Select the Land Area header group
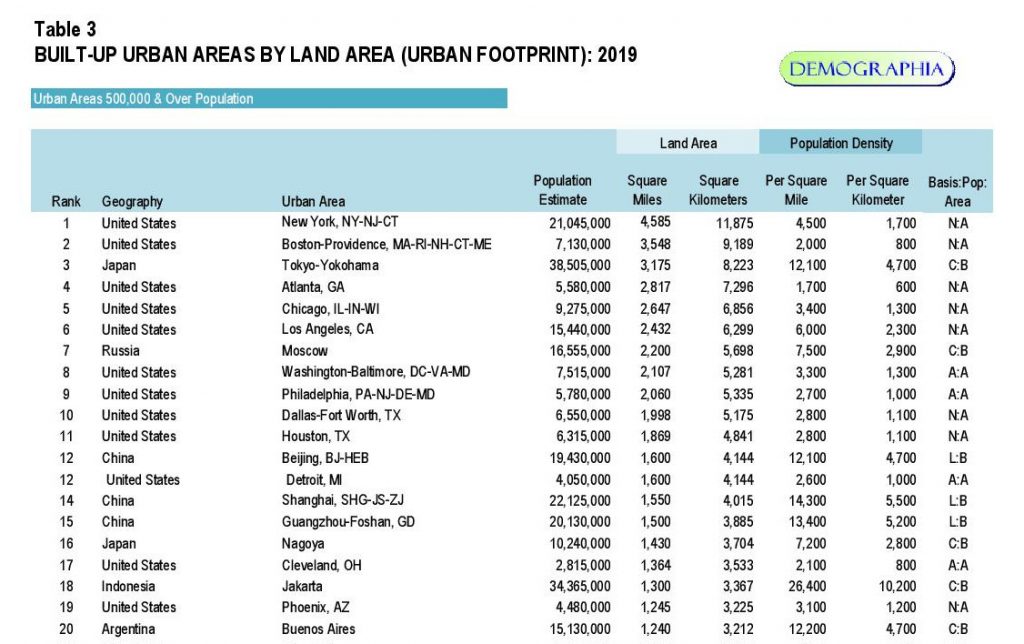The width and height of the screenshot is (1024, 644). (687, 143)
